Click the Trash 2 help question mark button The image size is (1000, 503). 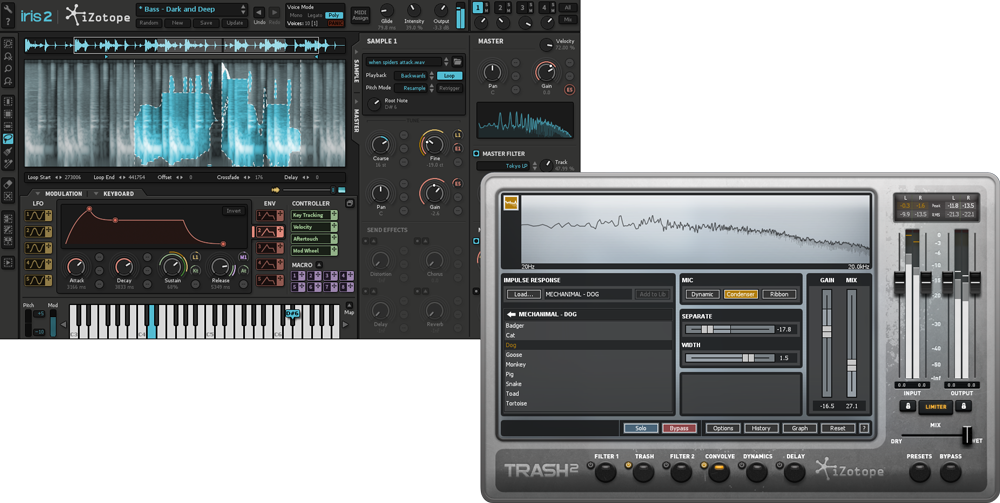(864, 428)
